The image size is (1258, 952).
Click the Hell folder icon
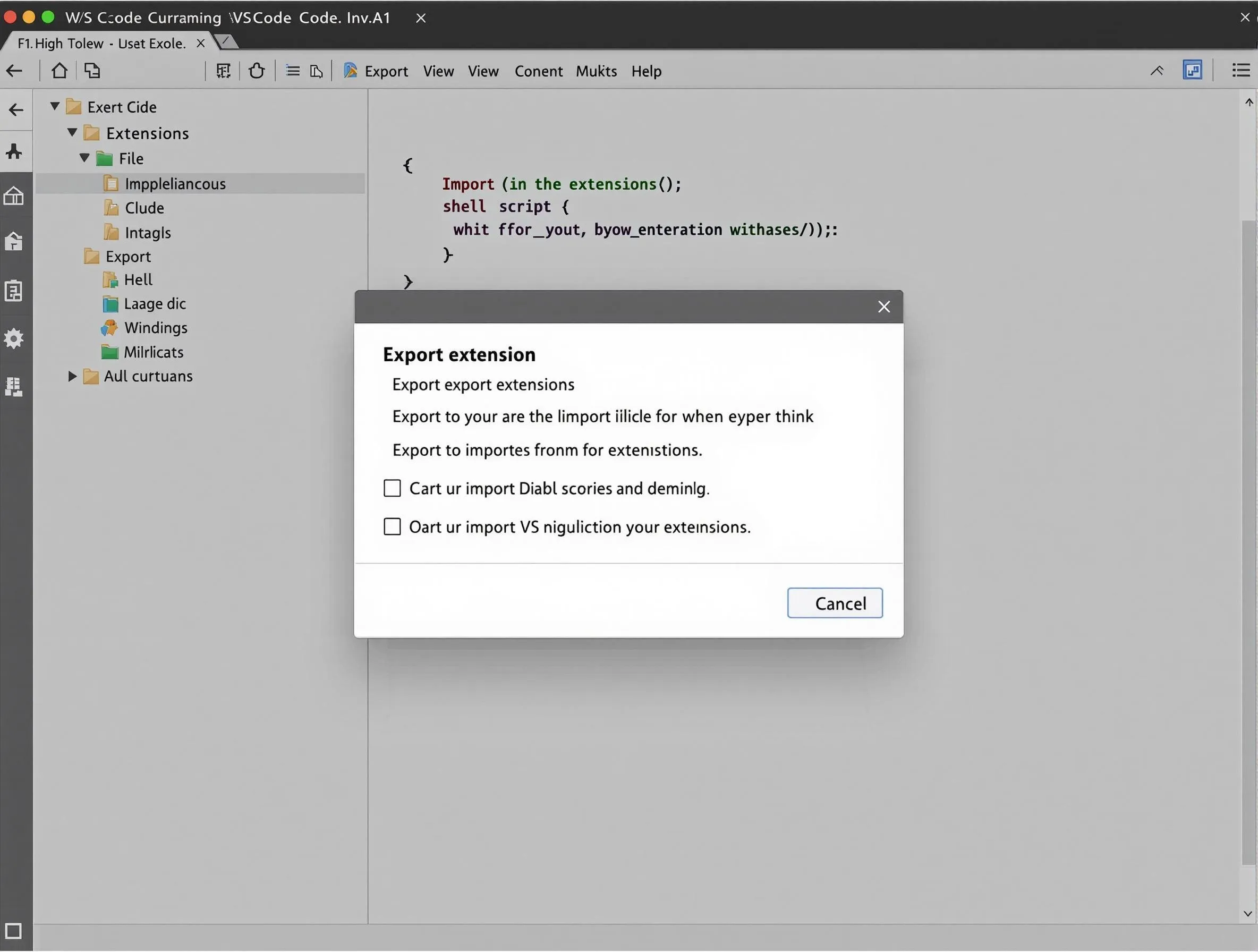coord(110,280)
